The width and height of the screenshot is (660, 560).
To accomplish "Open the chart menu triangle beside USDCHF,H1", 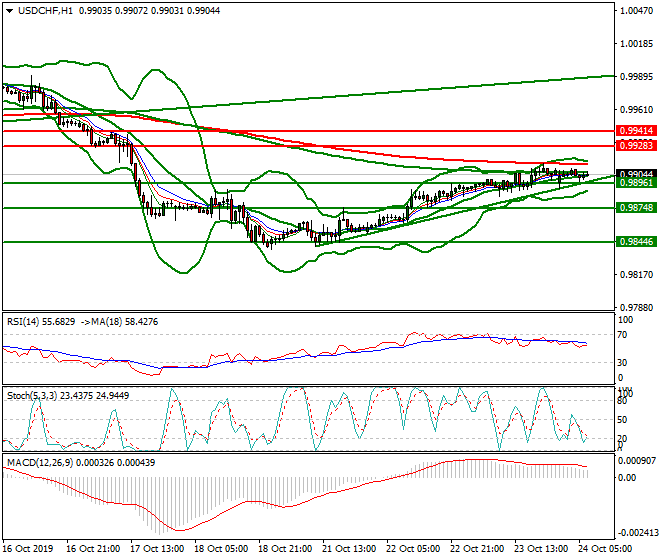I will pyautogui.click(x=9, y=11).
